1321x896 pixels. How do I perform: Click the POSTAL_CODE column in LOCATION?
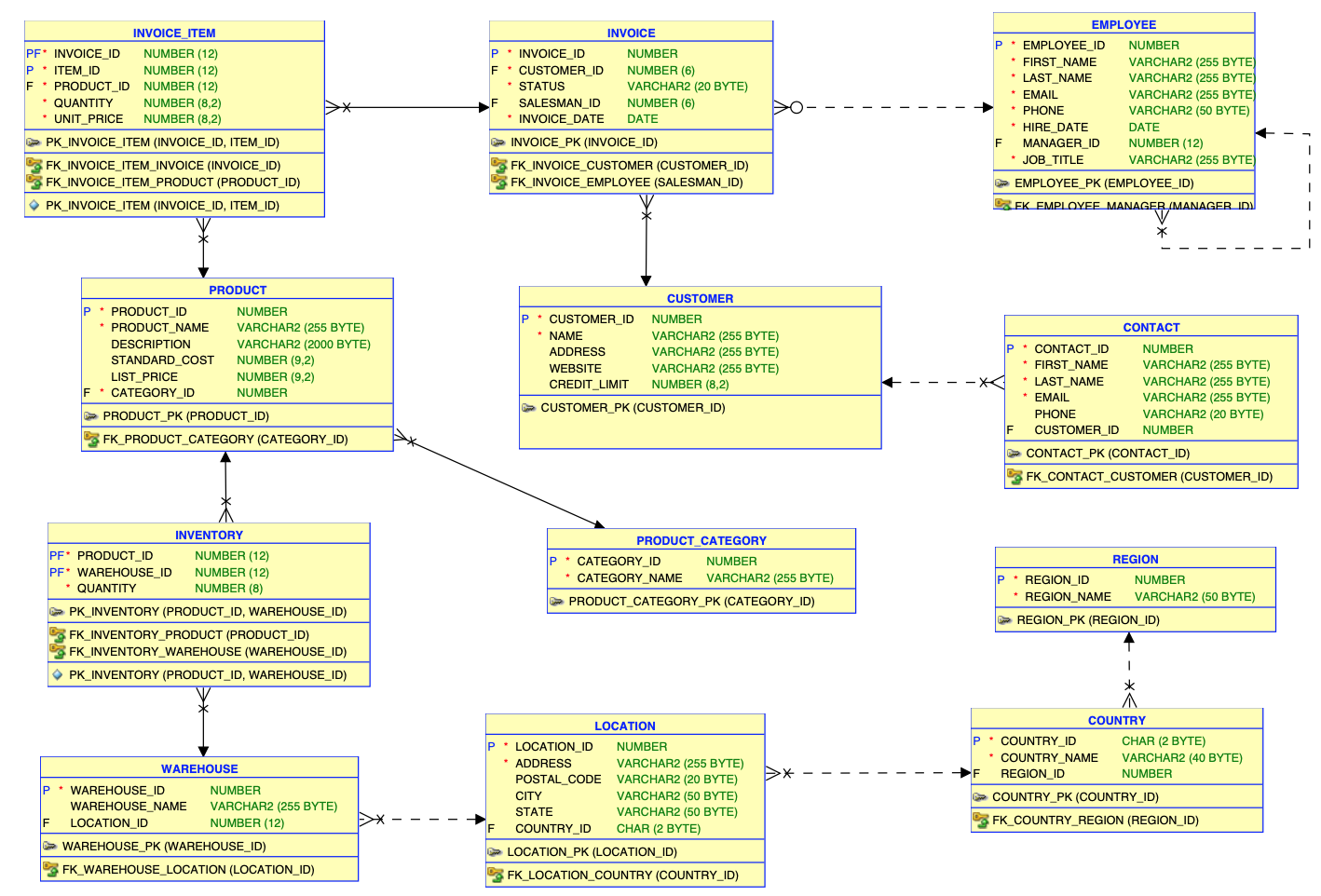[558, 780]
